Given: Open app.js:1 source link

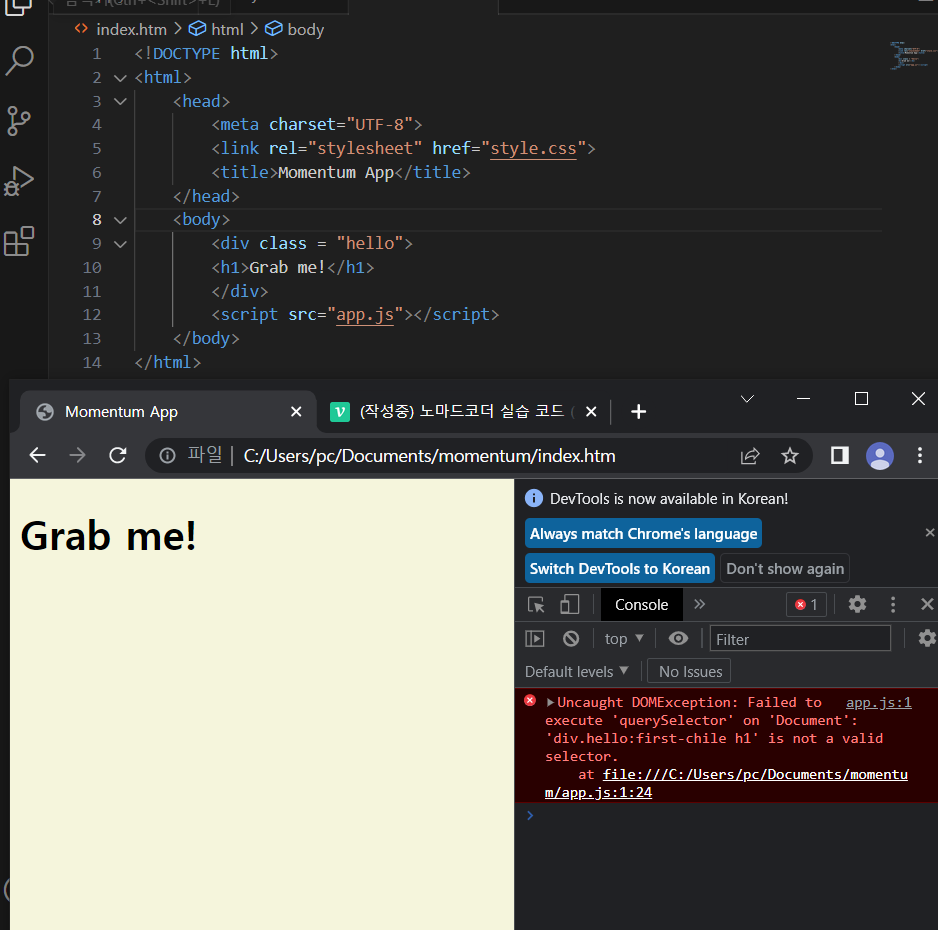Looking at the screenshot, I should pos(878,702).
